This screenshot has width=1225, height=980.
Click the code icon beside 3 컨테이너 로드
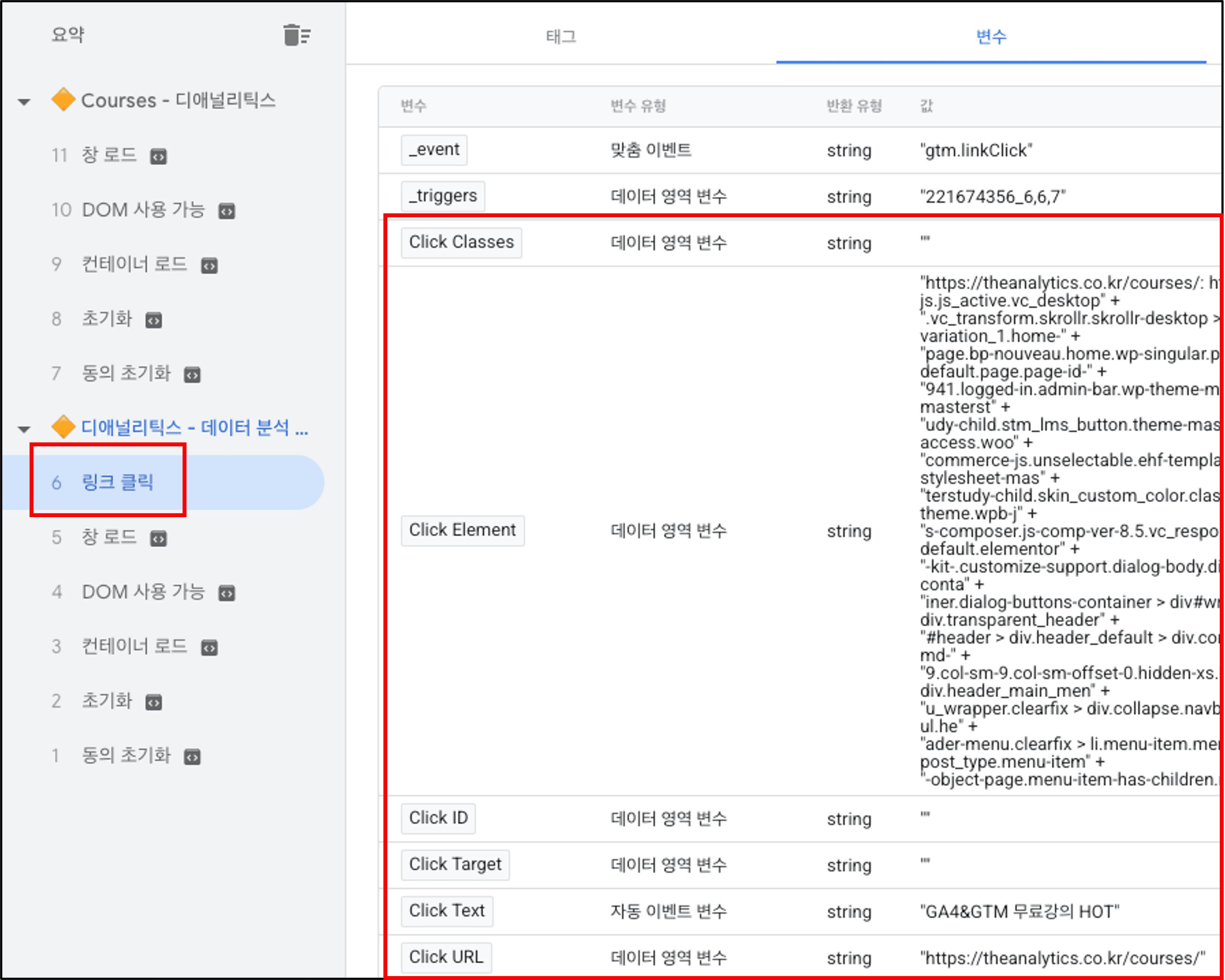tap(210, 647)
